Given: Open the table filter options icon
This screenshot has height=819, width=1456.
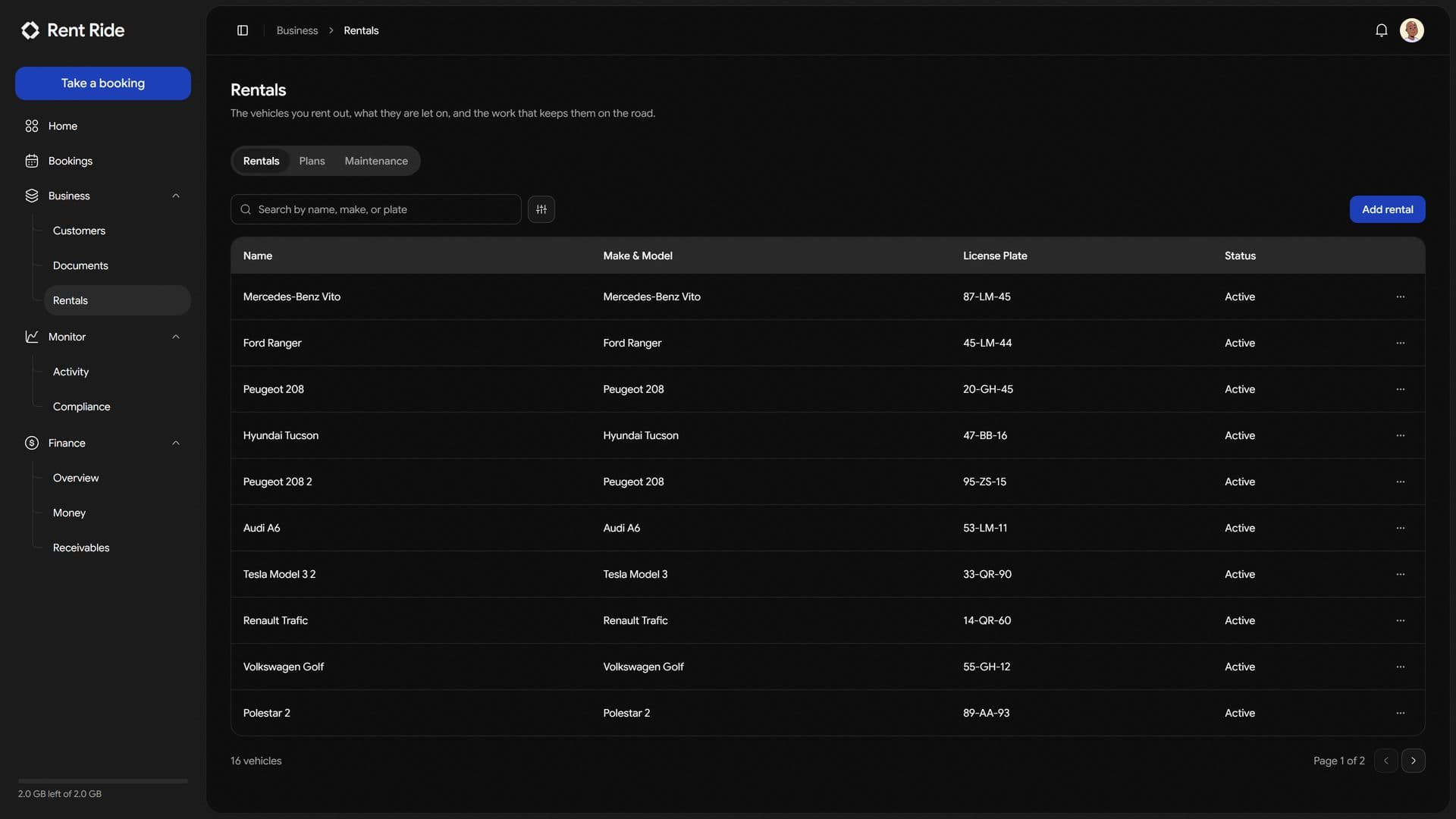Looking at the screenshot, I should pyautogui.click(x=541, y=209).
